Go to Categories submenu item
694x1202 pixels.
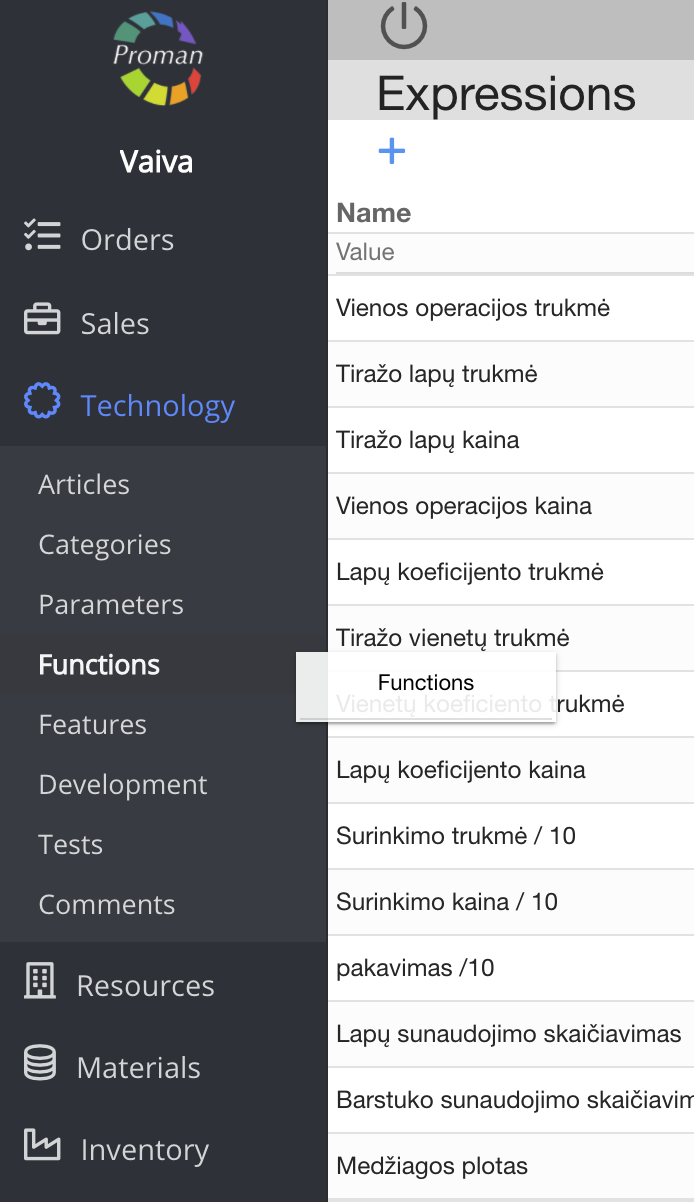point(105,545)
